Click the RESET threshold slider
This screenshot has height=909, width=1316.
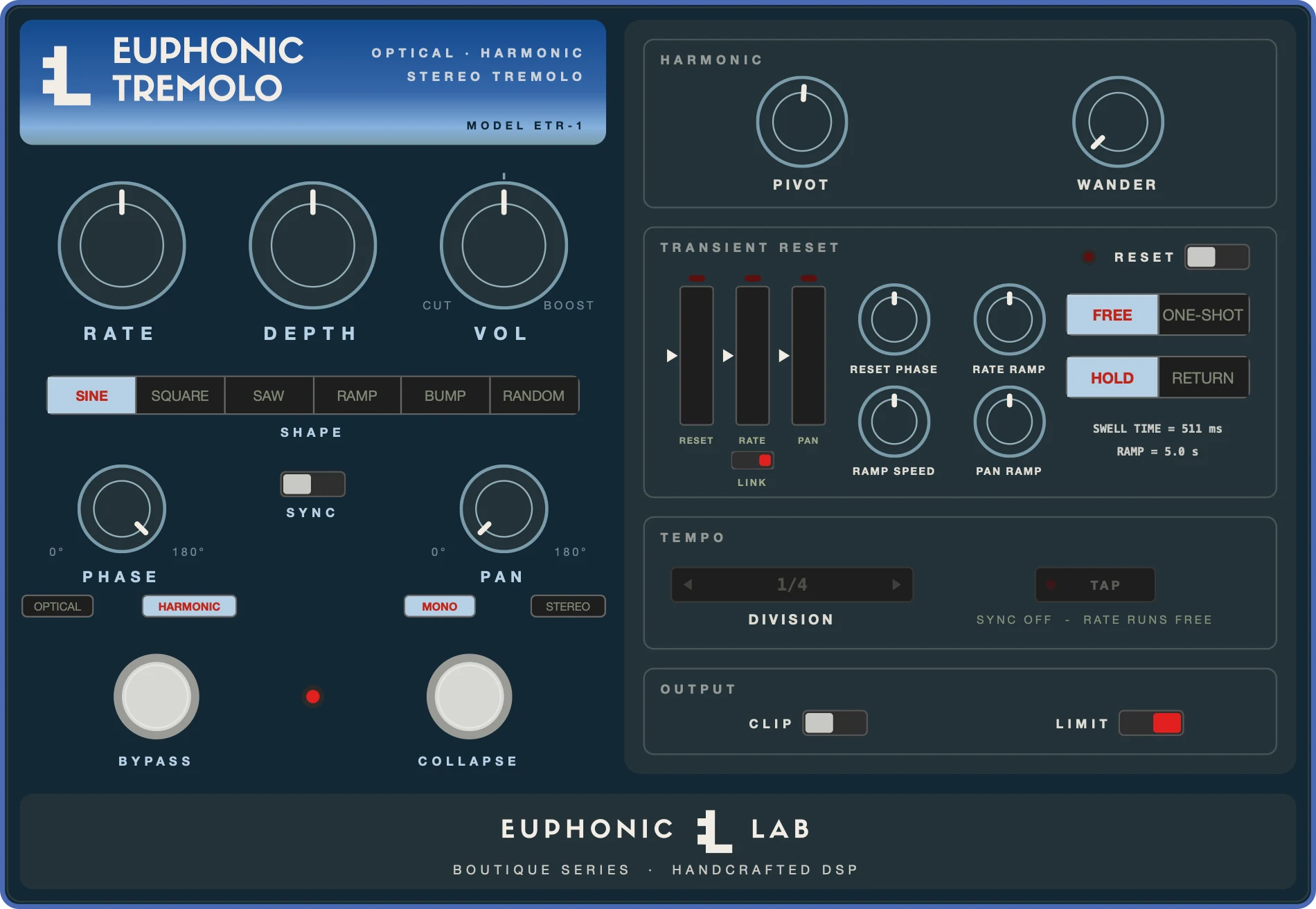697,356
